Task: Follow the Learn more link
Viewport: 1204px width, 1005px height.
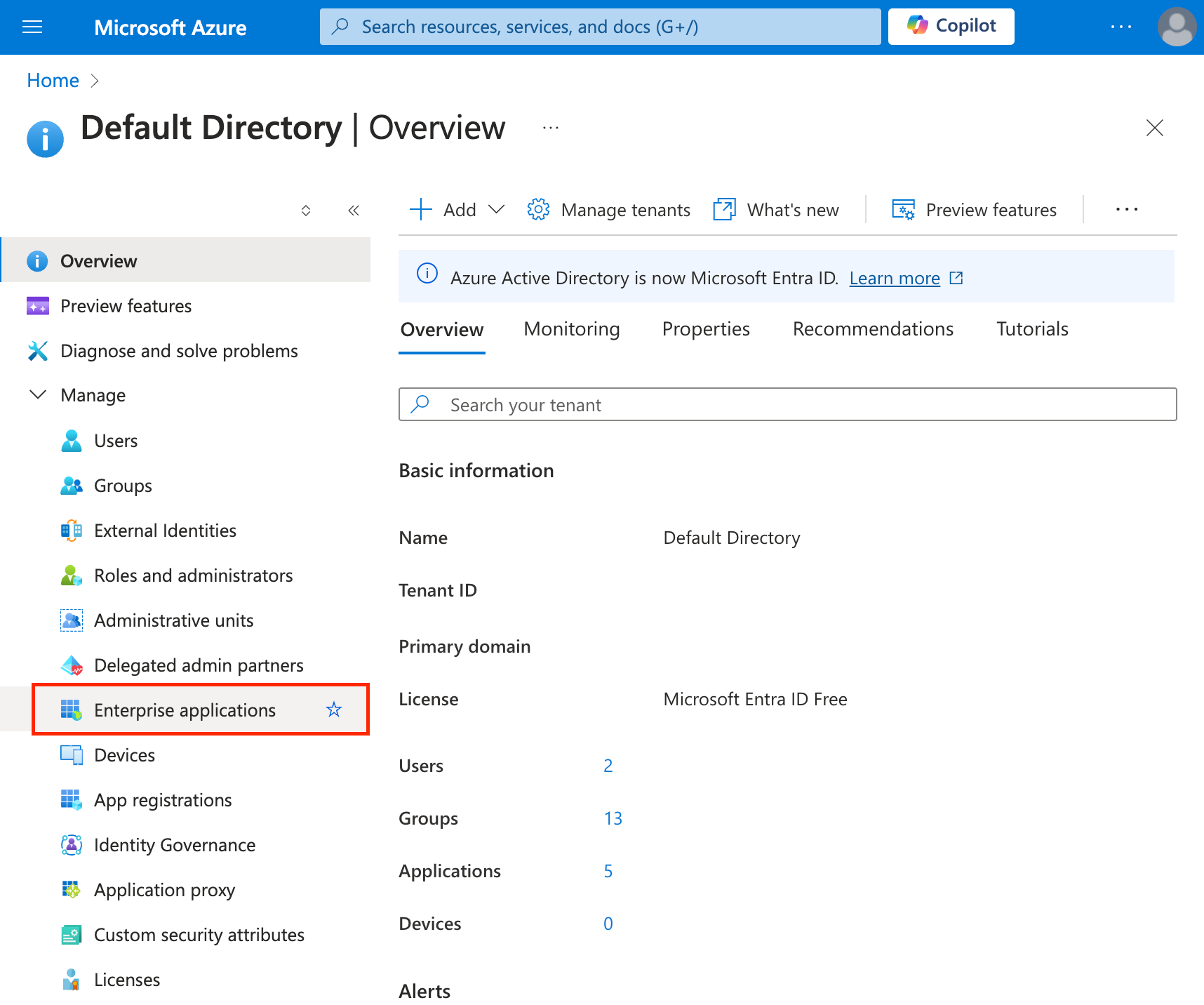Action: tap(895, 279)
